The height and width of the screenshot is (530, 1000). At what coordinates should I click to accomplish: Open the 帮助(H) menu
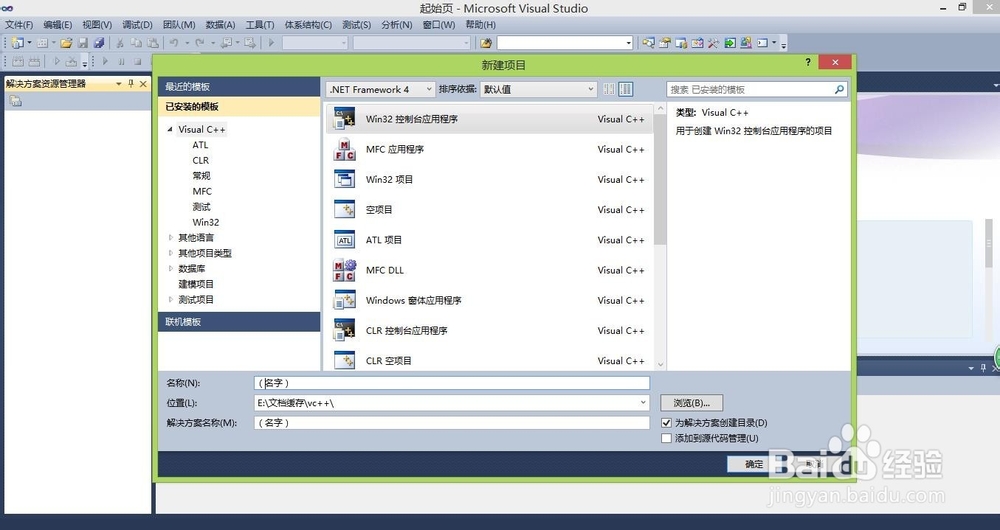click(480, 25)
